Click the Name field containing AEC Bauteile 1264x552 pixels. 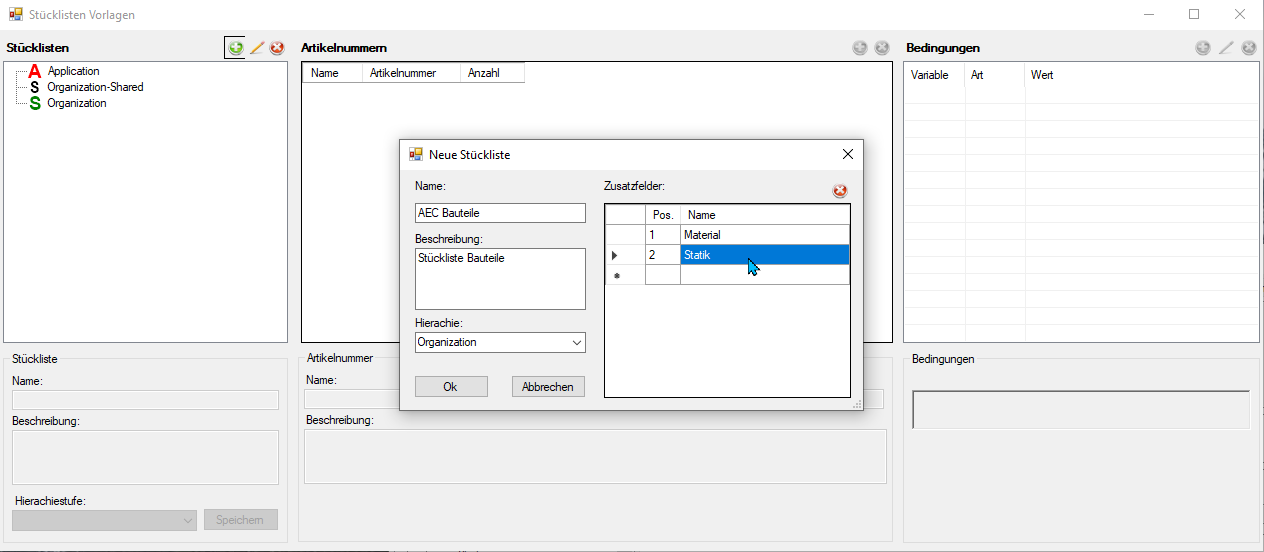pos(500,213)
